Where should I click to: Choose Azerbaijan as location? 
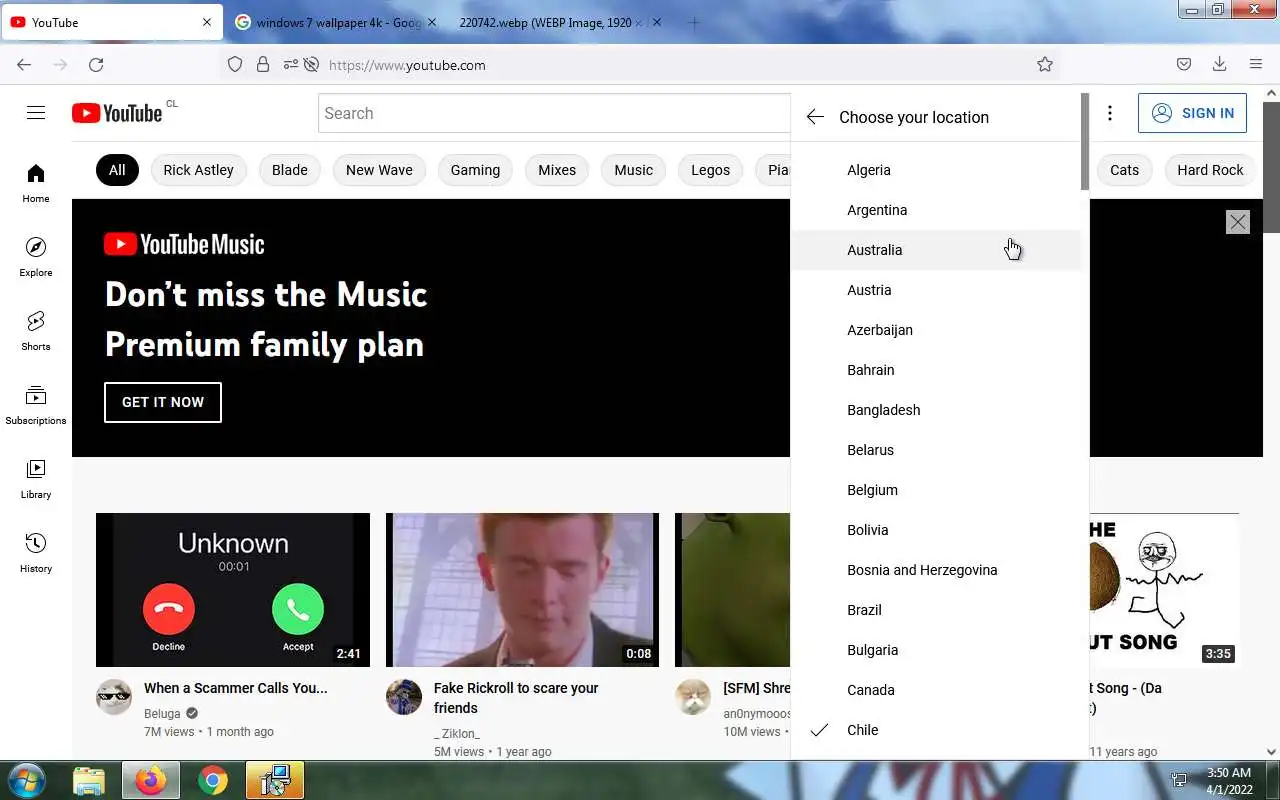pos(936,330)
